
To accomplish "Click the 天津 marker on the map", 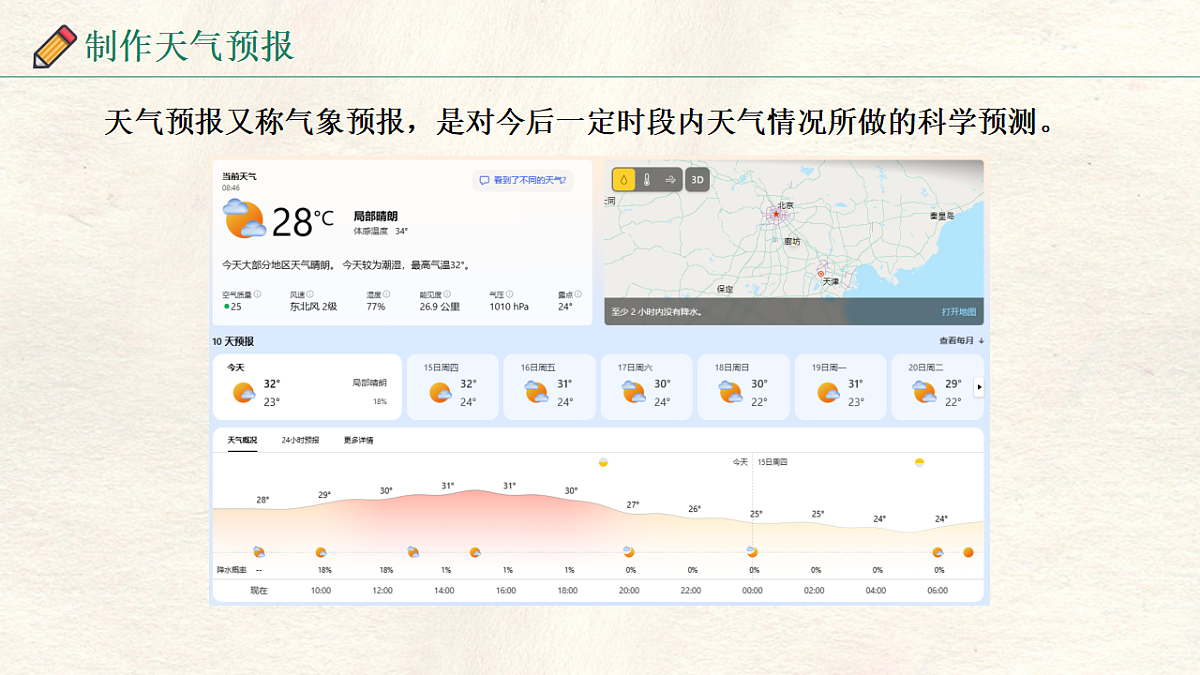I will [x=823, y=273].
